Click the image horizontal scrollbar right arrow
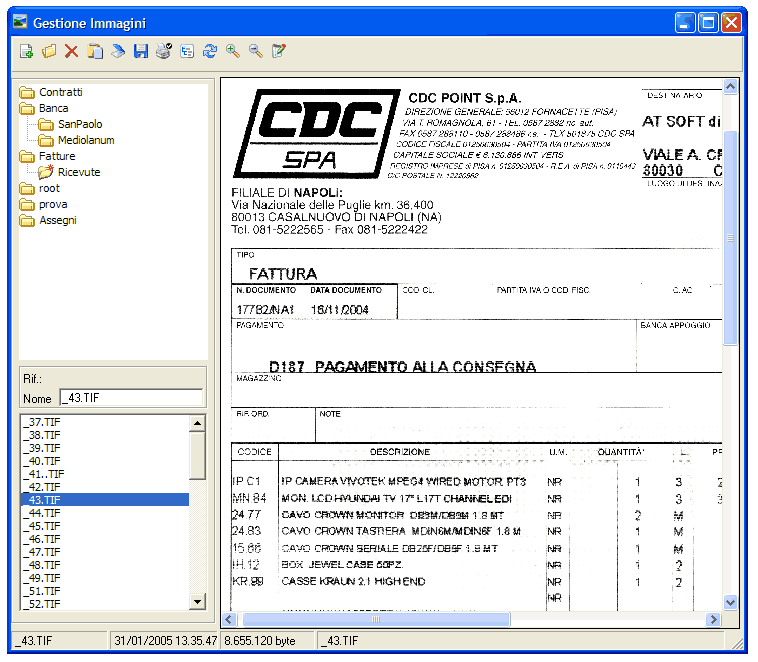Viewport: 758px width, 662px height. pos(711,620)
